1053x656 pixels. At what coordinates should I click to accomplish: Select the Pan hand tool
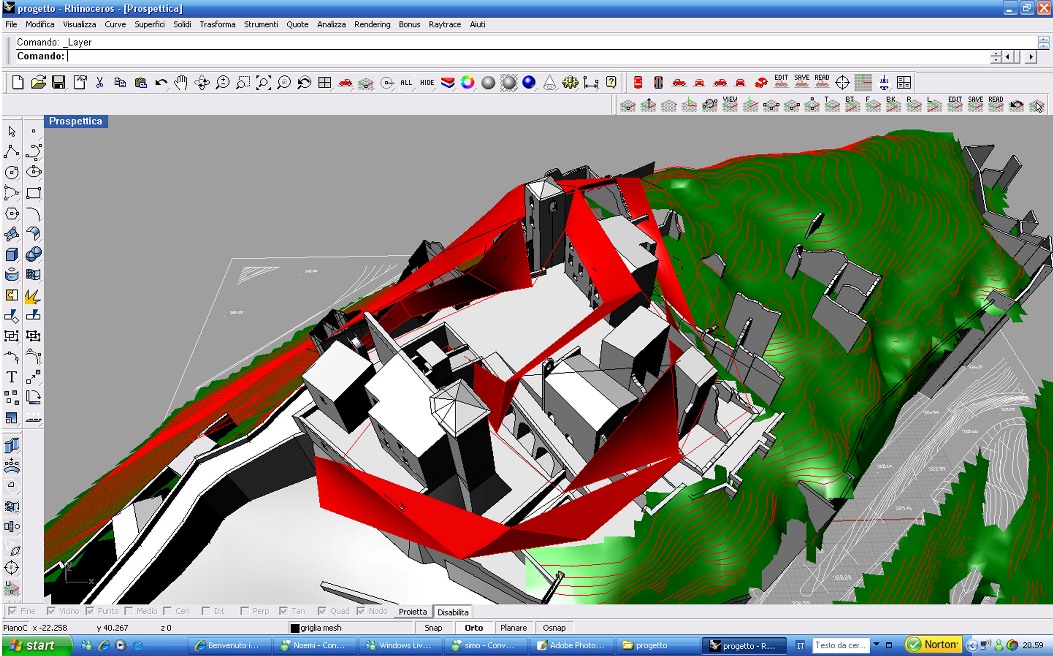[x=181, y=83]
